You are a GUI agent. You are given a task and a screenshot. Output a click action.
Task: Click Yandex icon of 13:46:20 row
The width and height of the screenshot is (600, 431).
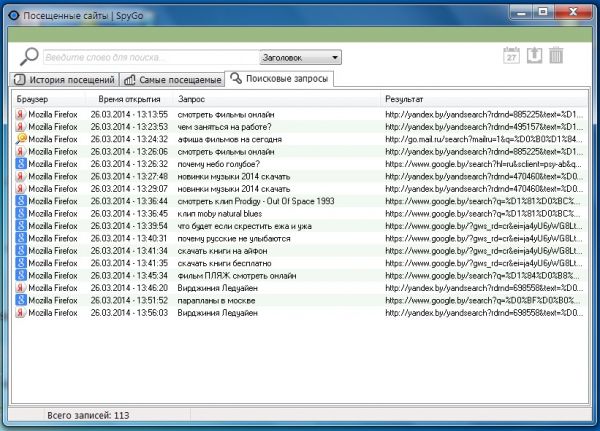tap(21, 287)
